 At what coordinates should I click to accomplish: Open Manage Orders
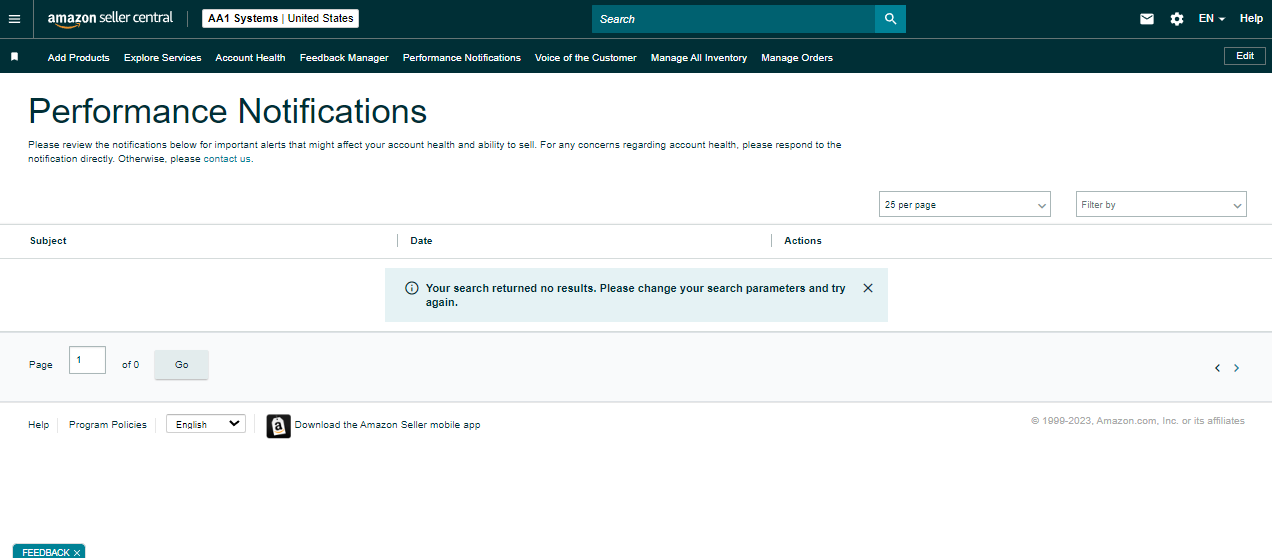[797, 58]
